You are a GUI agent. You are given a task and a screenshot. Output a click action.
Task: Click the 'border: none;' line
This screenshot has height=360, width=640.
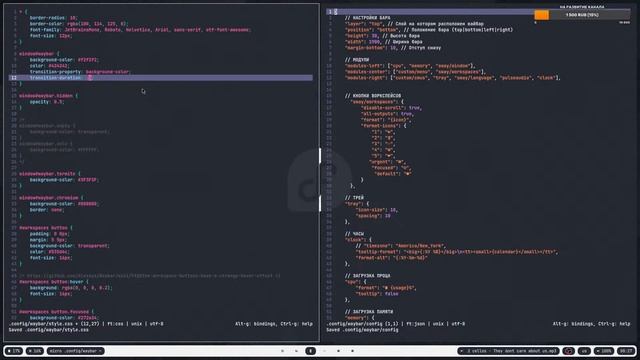47,210
